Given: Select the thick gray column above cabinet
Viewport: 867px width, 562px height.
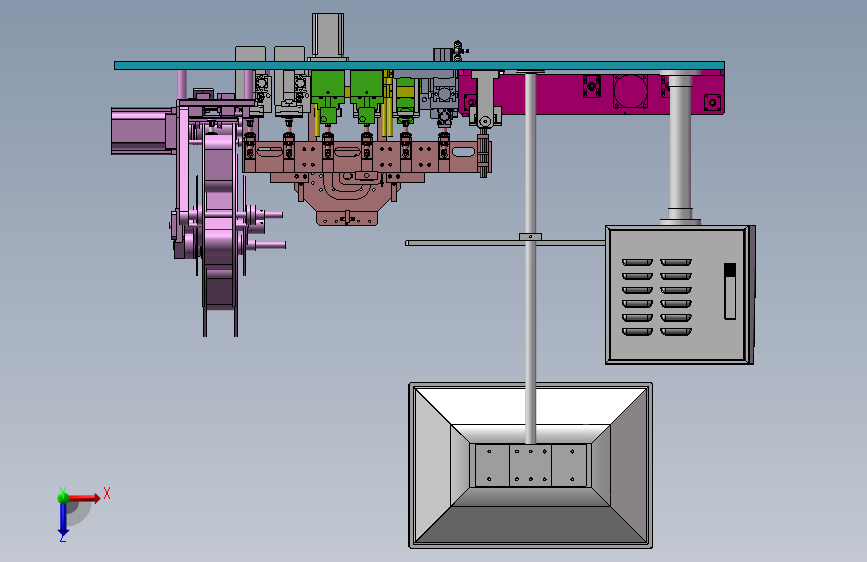Looking at the screenshot, I should [680, 147].
